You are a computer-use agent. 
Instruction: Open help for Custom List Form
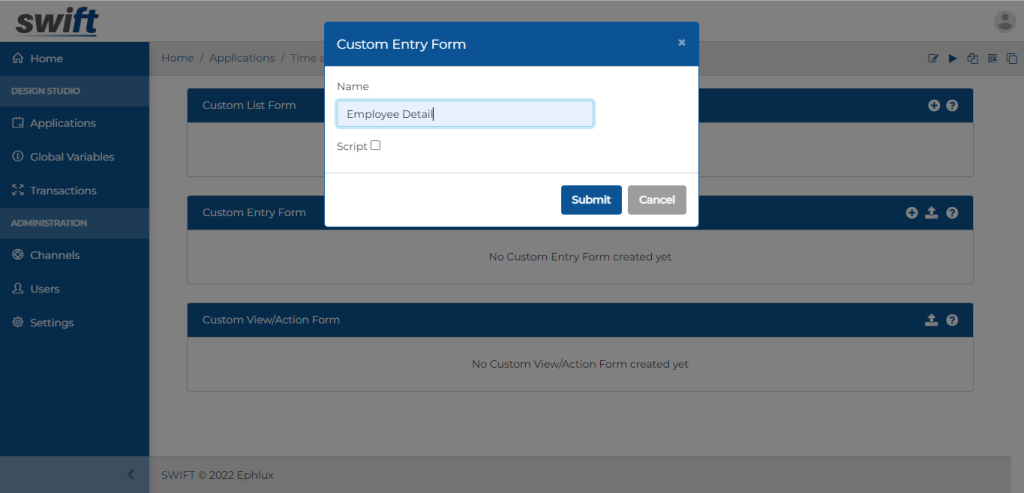click(952, 105)
